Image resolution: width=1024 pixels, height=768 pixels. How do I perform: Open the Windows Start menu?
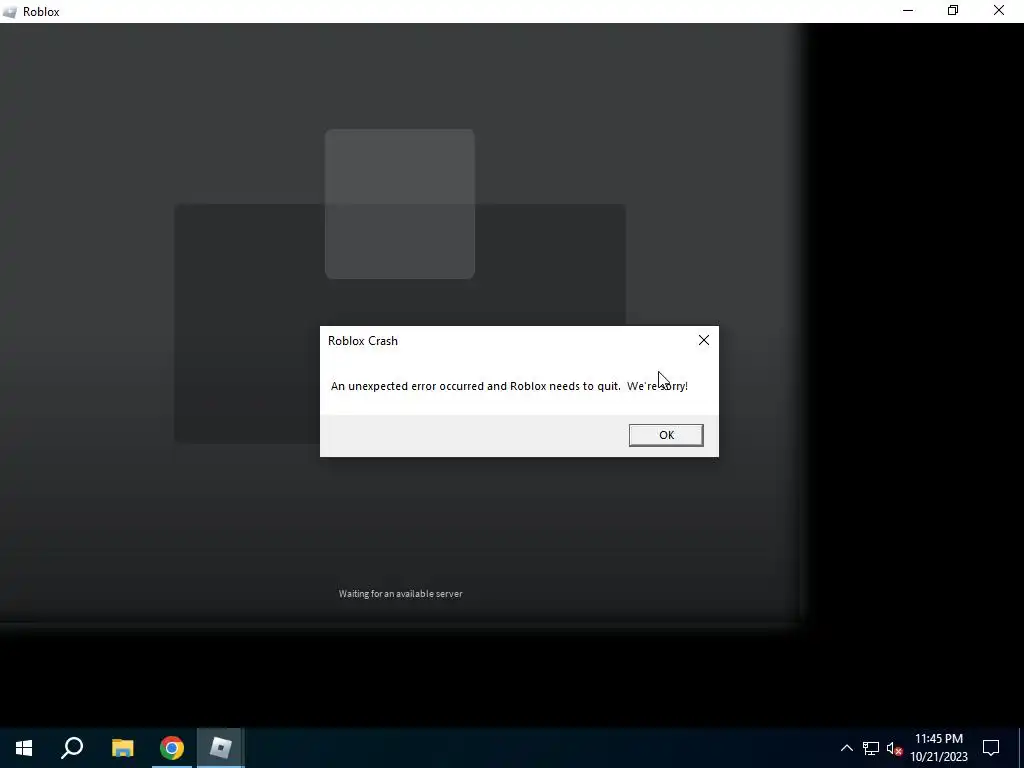(24, 748)
